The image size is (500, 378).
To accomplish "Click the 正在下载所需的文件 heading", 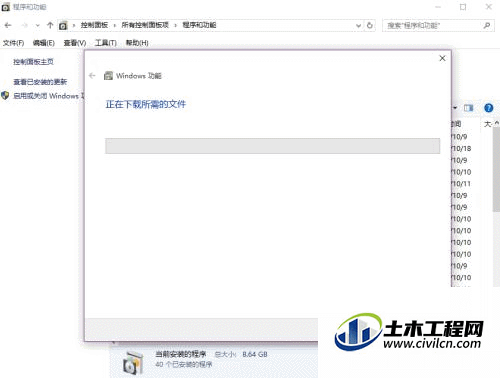I will [146, 104].
